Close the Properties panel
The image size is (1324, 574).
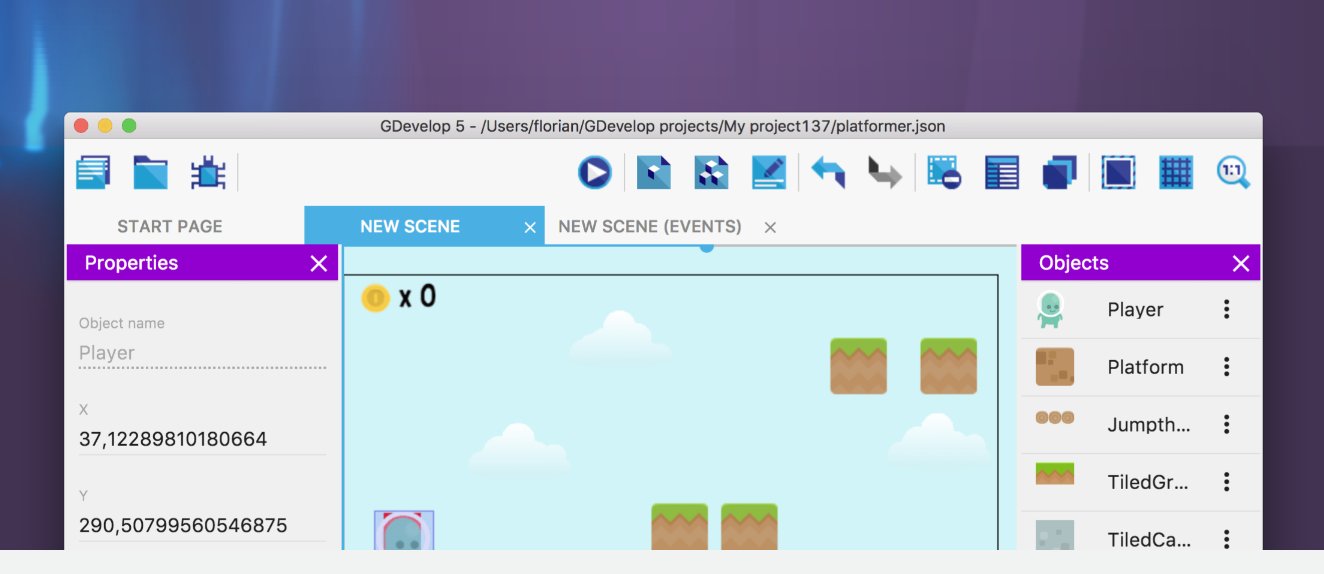tap(319, 263)
